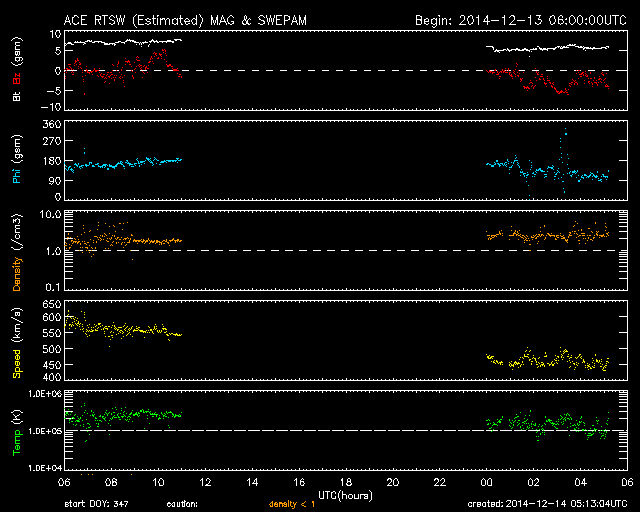The width and height of the screenshot is (640, 512).
Task: Click the -10 tick label on Bt Bz axis
Action: (51, 107)
